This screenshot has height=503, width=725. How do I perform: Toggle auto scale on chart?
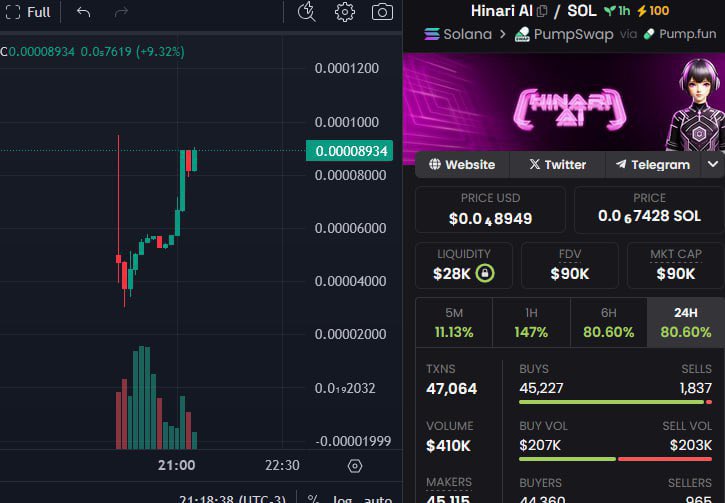coord(378,499)
